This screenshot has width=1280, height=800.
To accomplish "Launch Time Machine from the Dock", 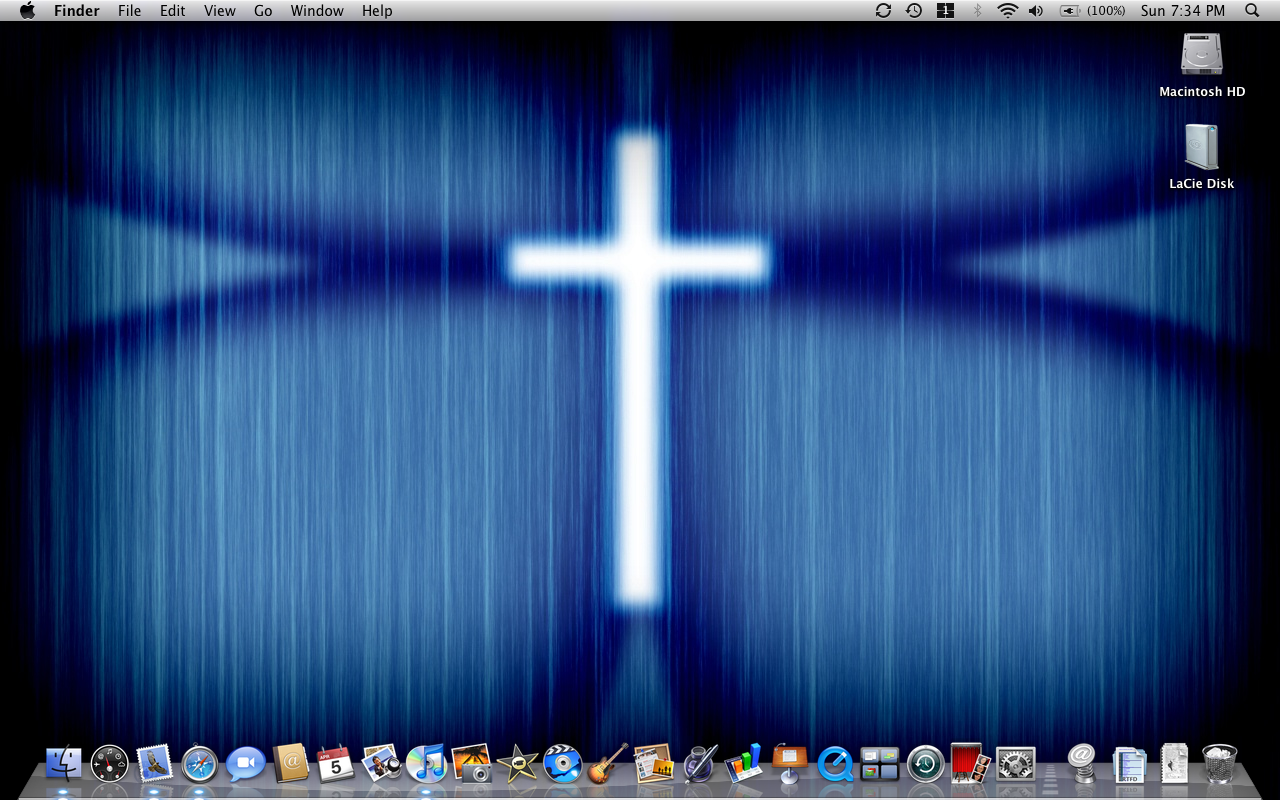I will (x=925, y=765).
